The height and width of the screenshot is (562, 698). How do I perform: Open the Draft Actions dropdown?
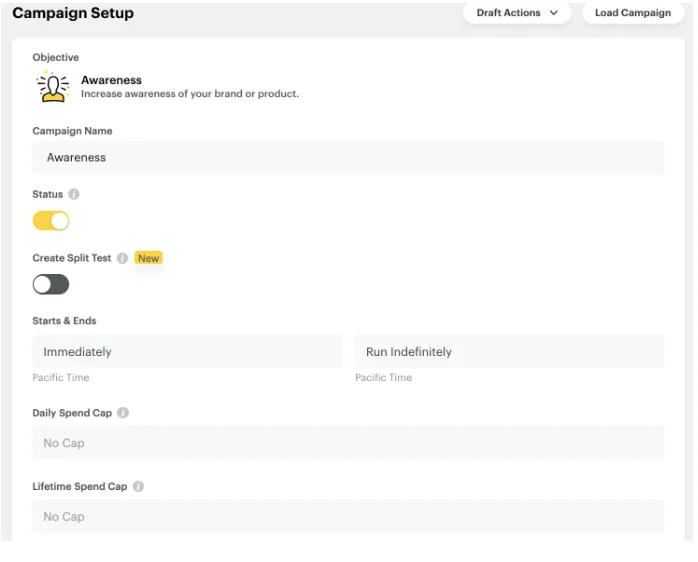tap(516, 13)
